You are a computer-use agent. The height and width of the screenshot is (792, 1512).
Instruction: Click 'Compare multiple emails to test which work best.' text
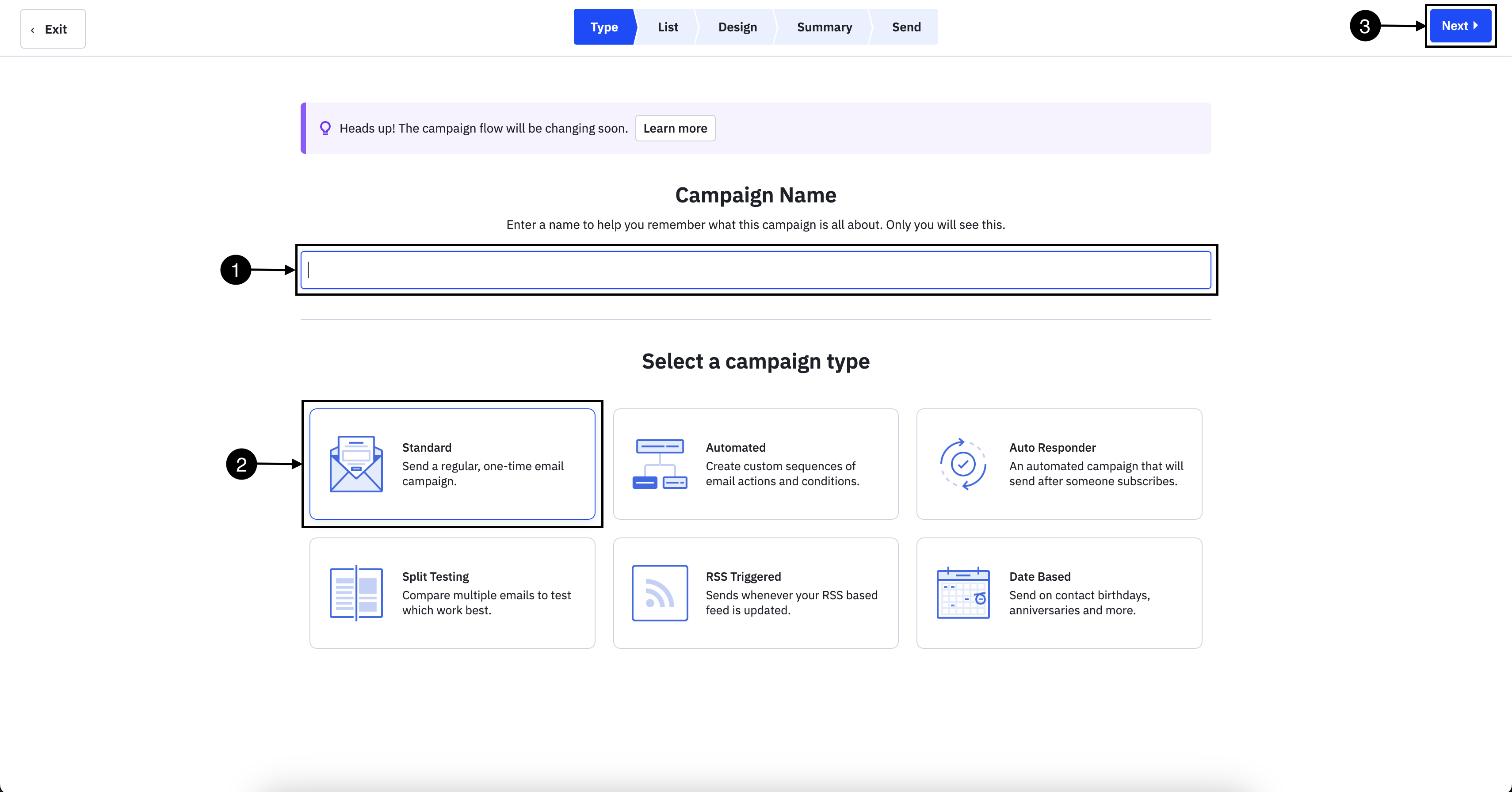tap(486, 602)
